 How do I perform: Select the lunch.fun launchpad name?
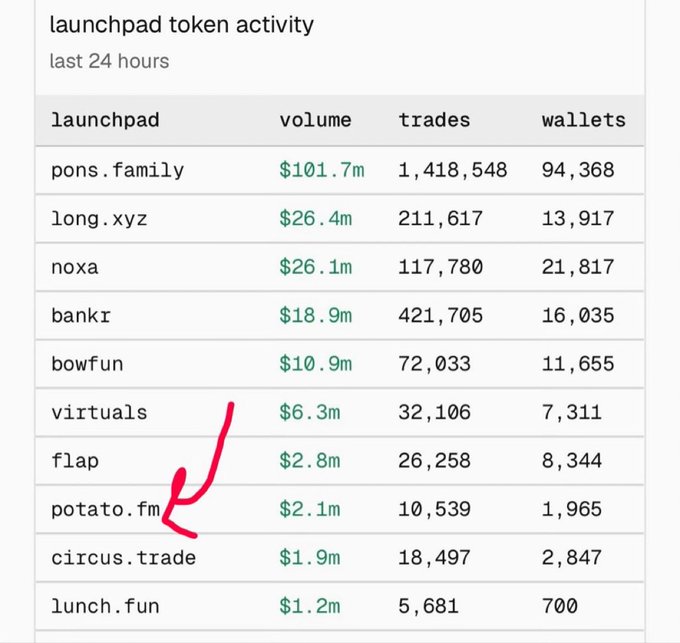105,606
